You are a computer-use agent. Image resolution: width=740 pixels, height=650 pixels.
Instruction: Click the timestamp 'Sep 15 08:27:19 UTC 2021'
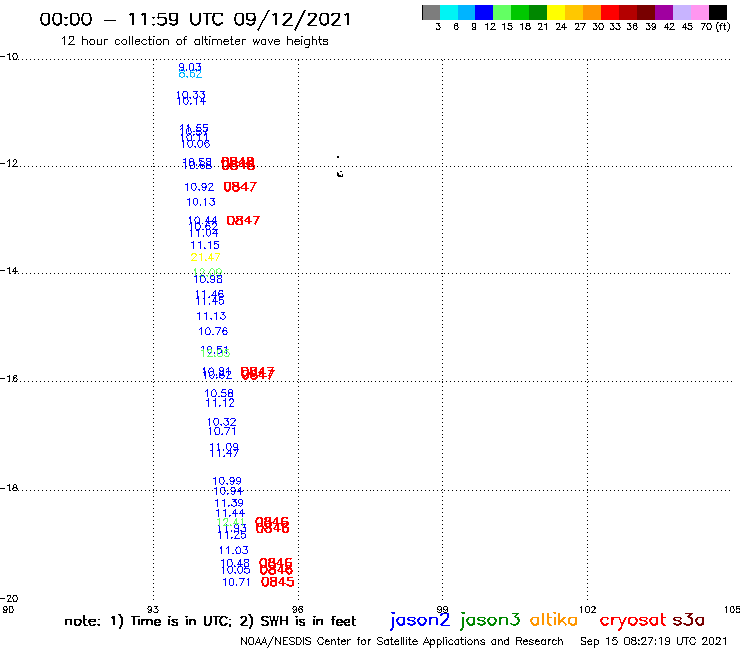654,641
